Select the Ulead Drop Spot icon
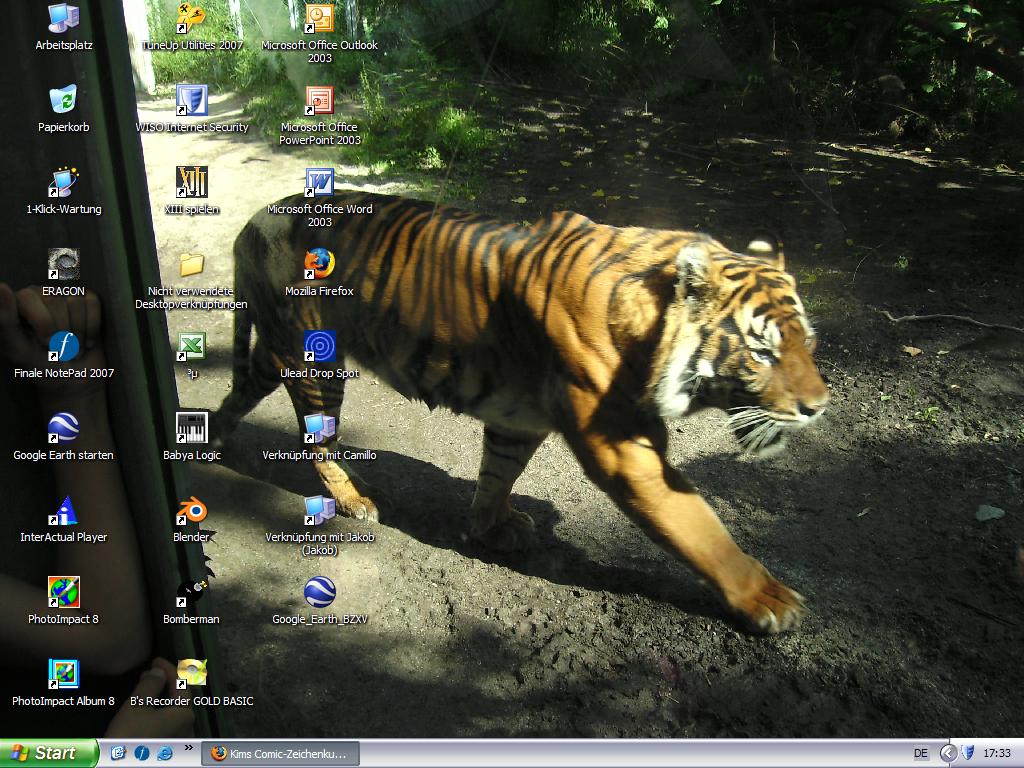Viewport: 1024px width, 768px height. tap(319, 347)
